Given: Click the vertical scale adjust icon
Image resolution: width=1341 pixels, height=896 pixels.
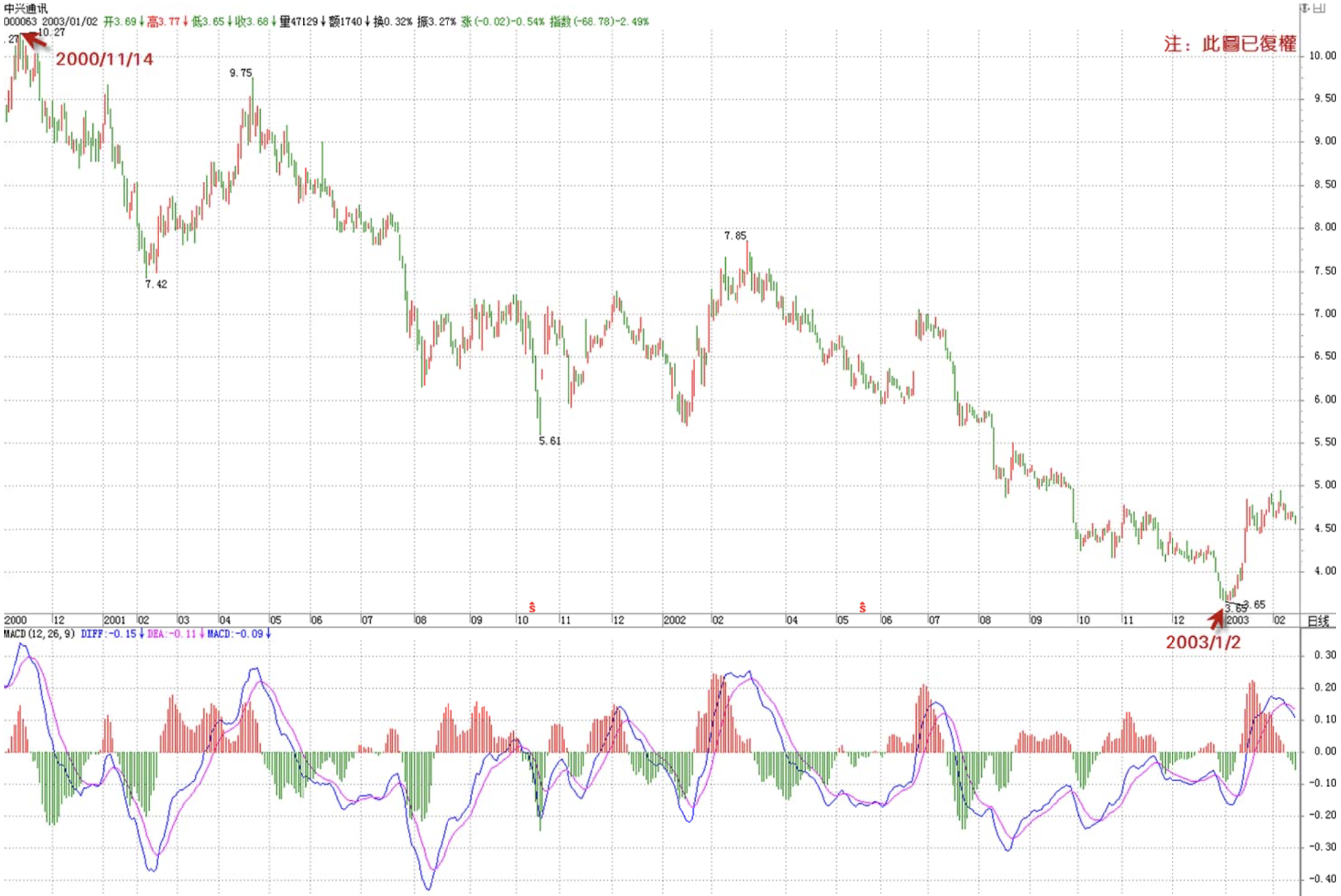Looking at the screenshot, I should click(x=1305, y=8).
